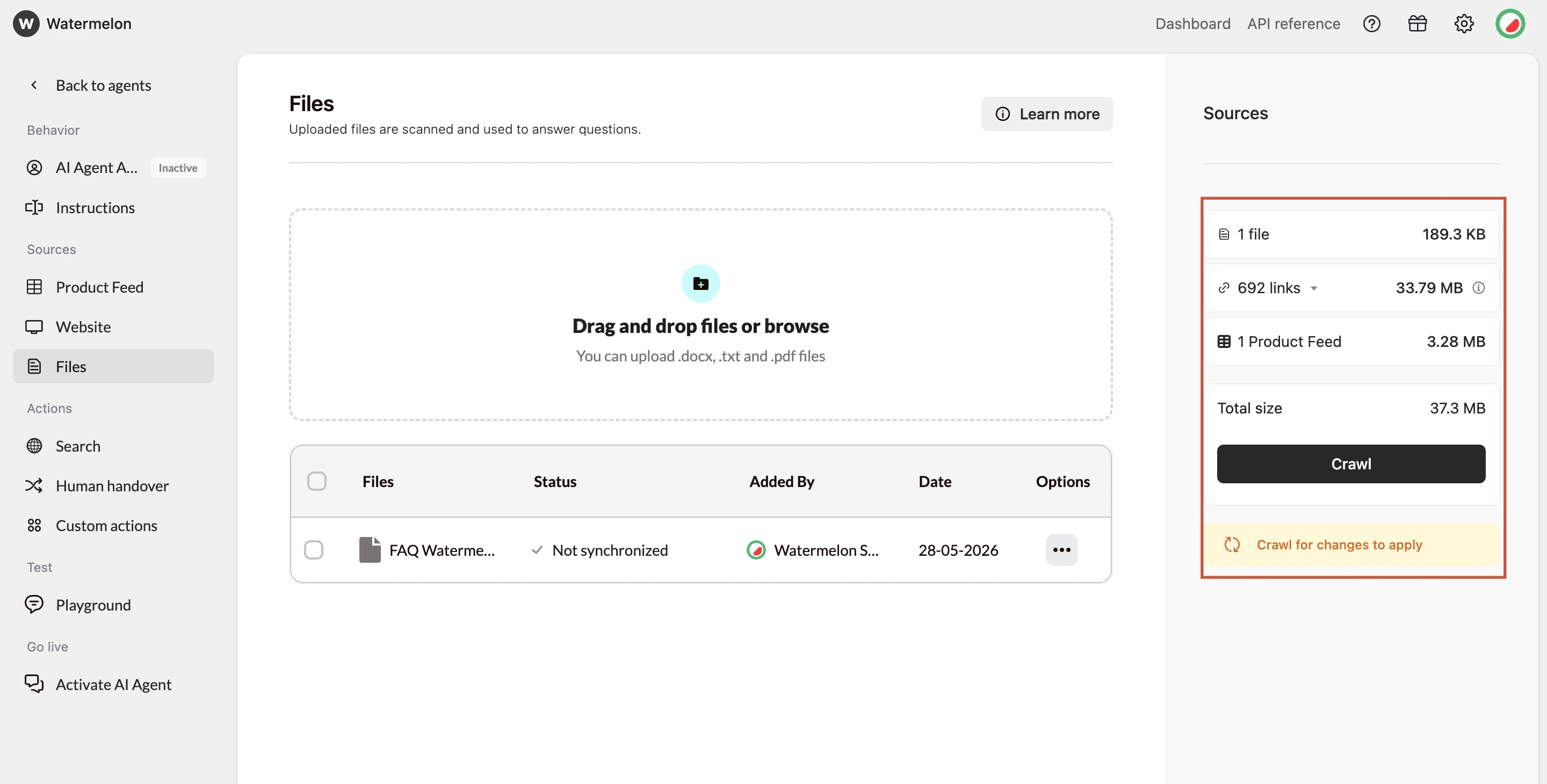Image resolution: width=1547 pixels, height=784 pixels.
Task: Click the Files document icon in sidebar
Action: click(34, 366)
